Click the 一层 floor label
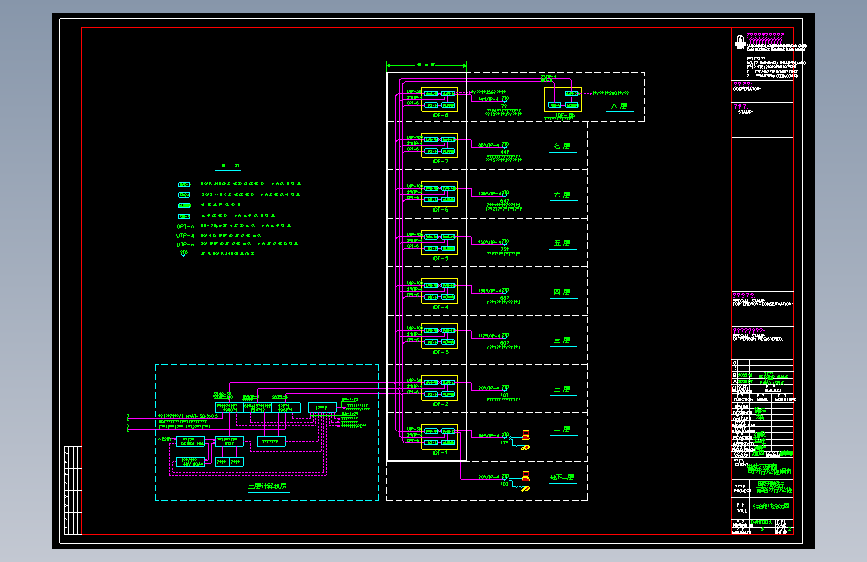867x562 pixels. (562, 430)
